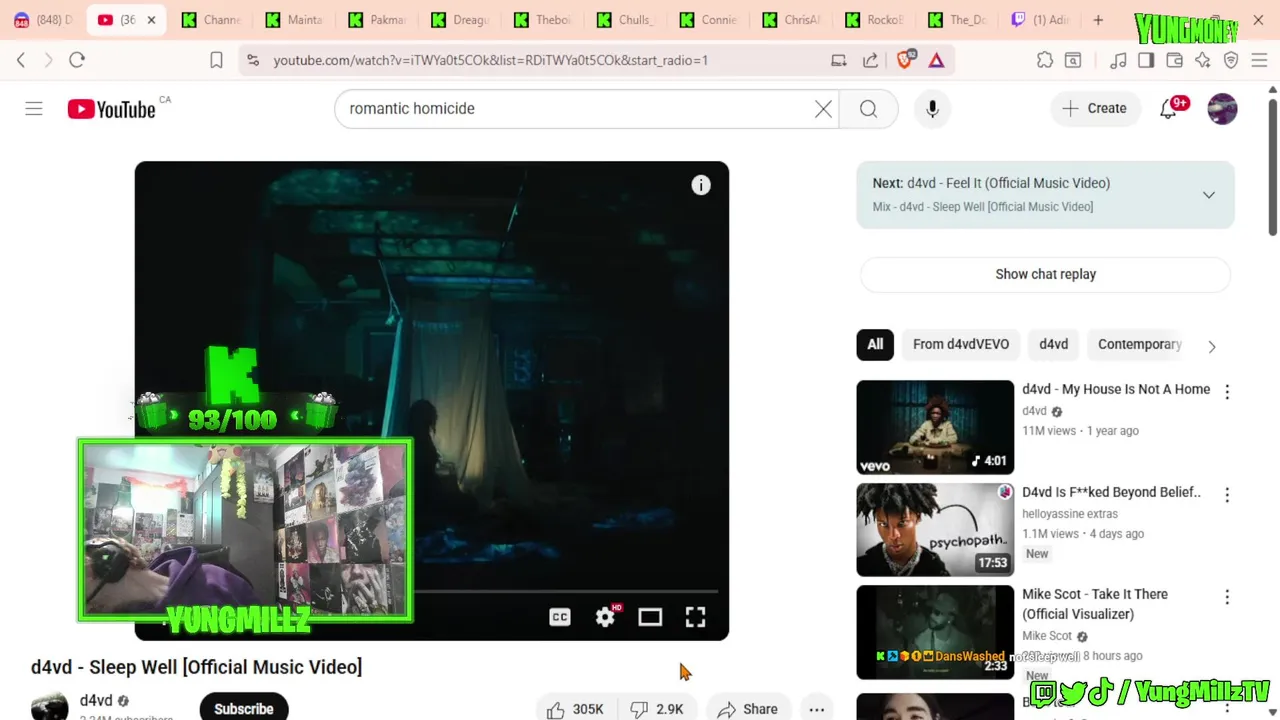Open options for My House Is Not A Home
1280x720 pixels.
coord(1227,392)
